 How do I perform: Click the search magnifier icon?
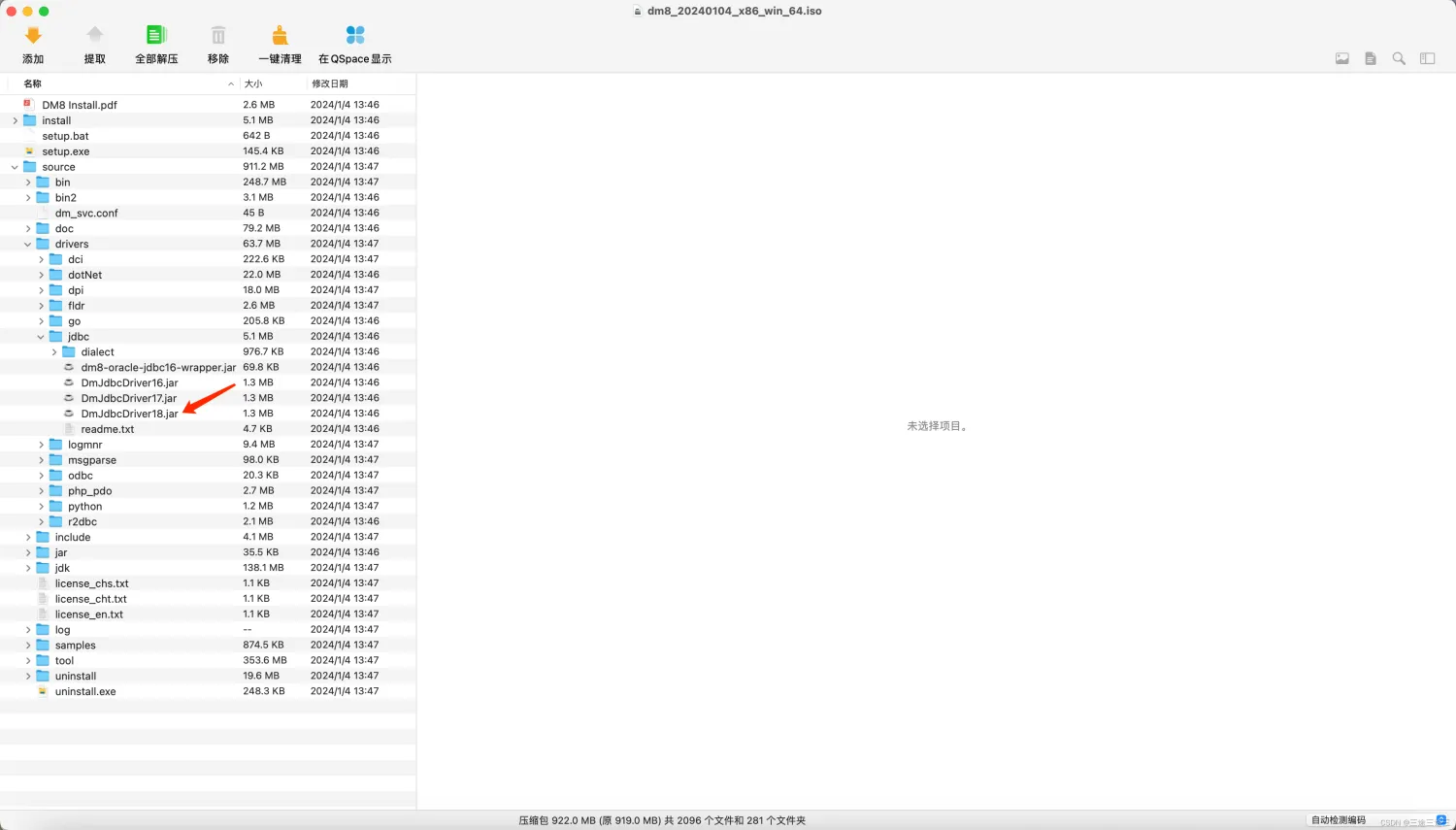pos(1399,58)
